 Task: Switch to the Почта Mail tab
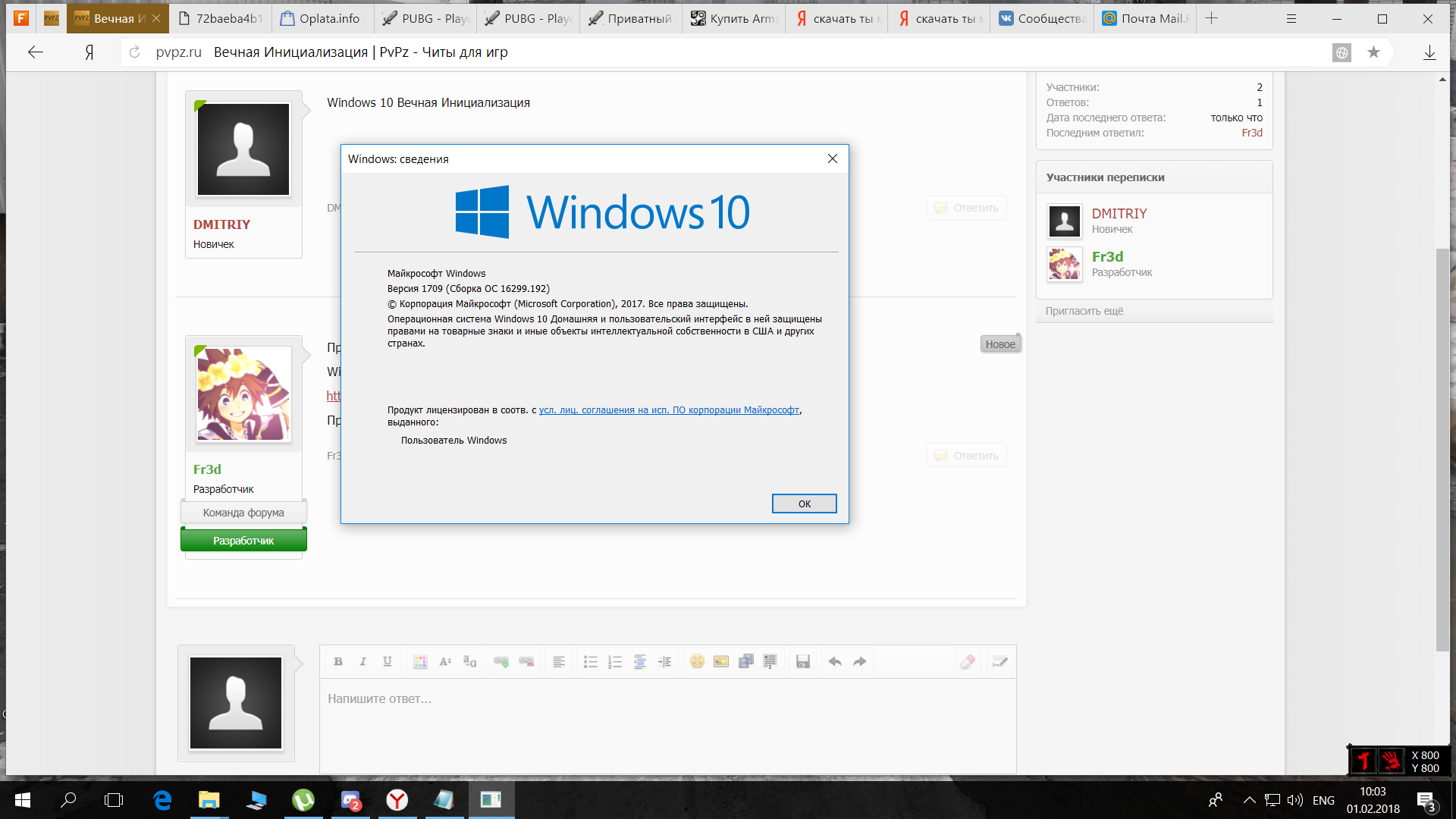[1145, 18]
